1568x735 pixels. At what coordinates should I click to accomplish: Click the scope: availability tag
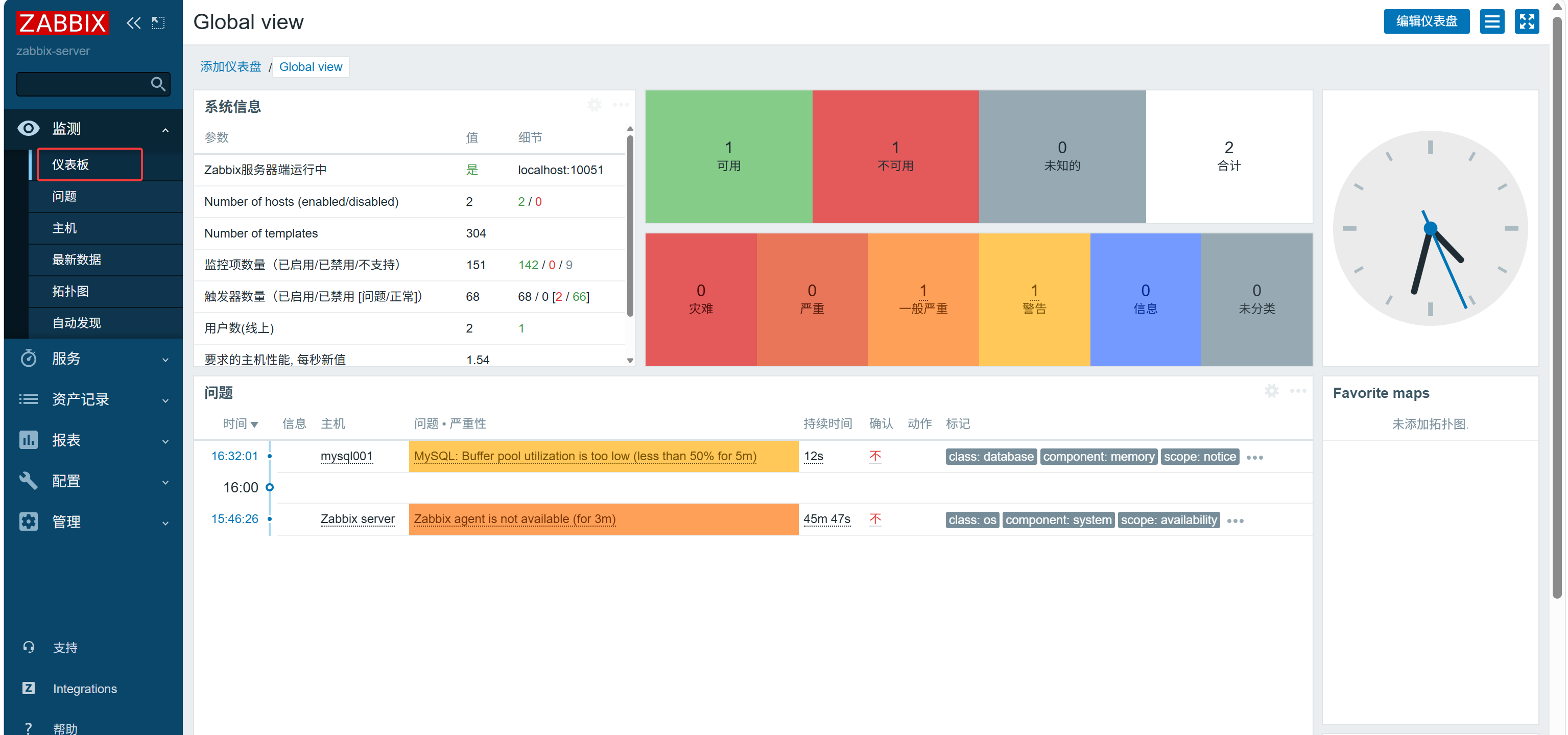(1169, 520)
